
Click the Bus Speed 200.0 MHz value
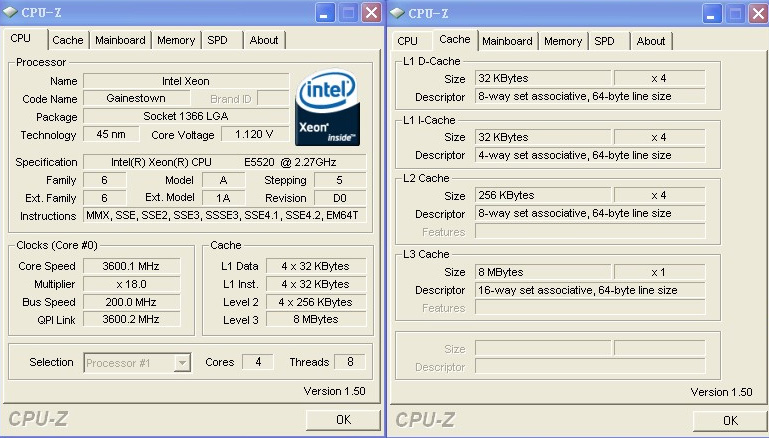pyautogui.click(x=131, y=302)
